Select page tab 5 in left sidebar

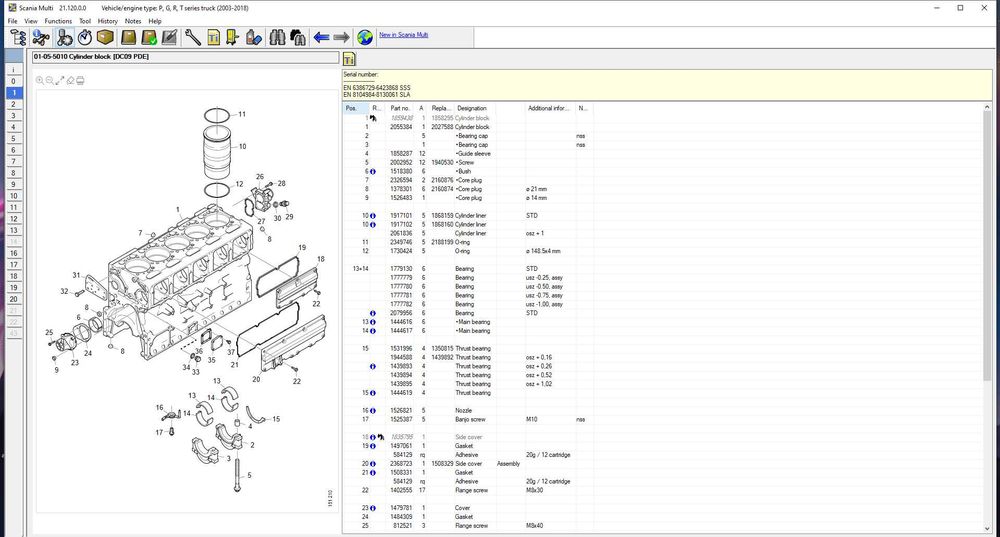coord(13,138)
